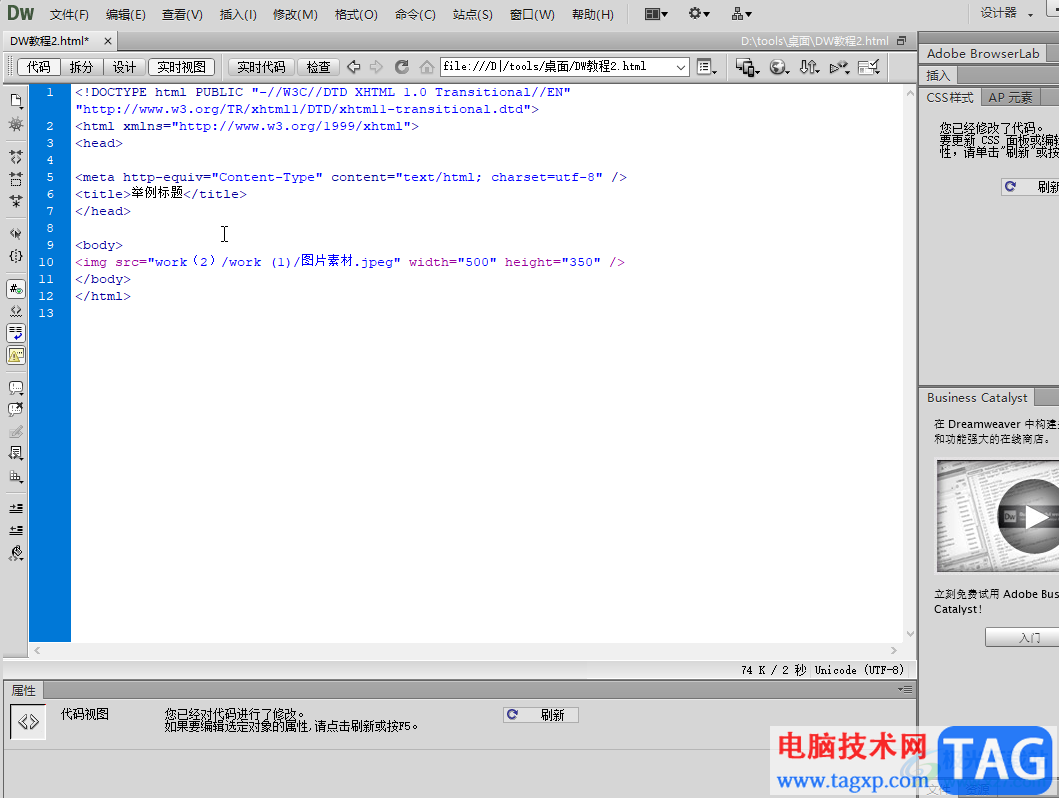Restore down the document window icon

pos(902,41)
